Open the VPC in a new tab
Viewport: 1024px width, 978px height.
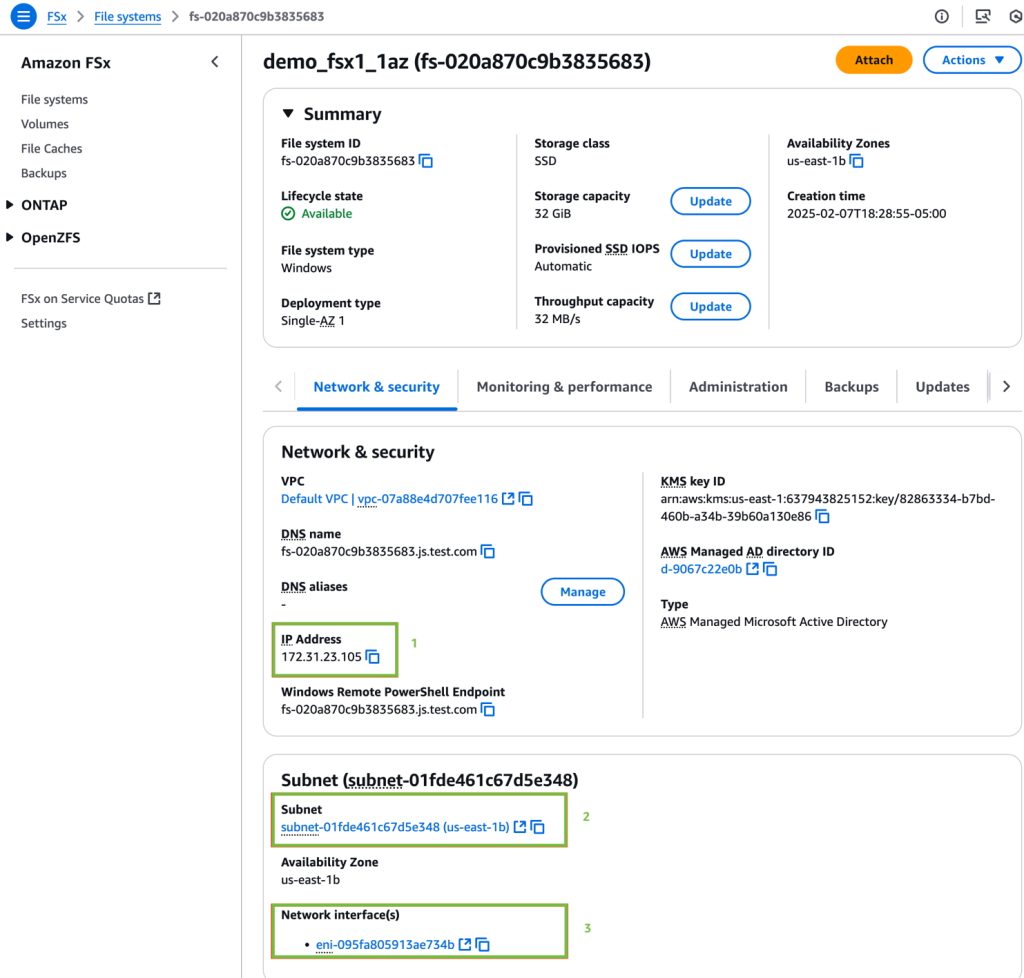coord(508,498)
